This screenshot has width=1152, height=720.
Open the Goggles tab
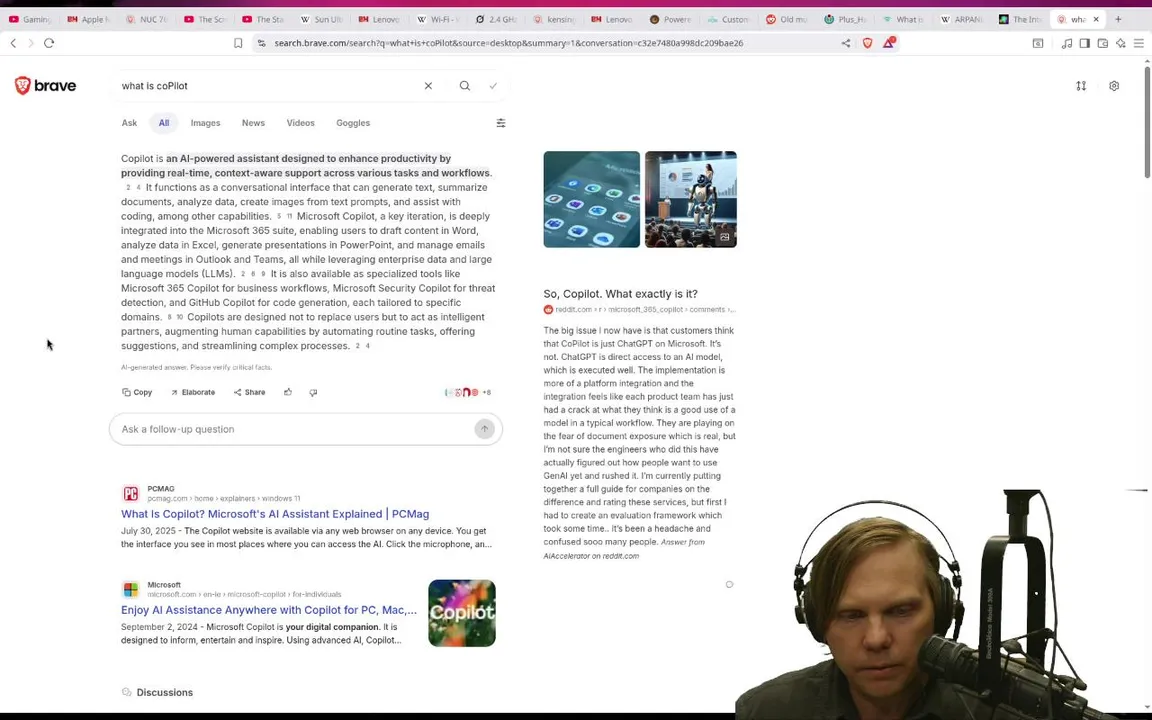click(x=353, y=123)
